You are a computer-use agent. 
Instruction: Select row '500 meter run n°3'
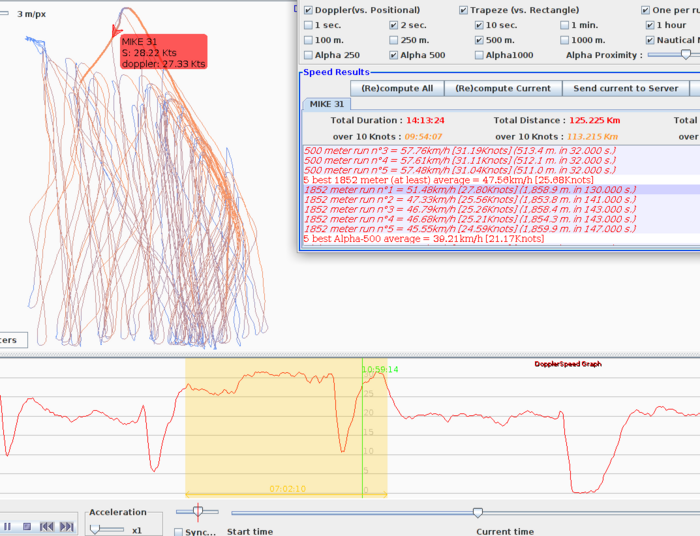coord(501,150)
